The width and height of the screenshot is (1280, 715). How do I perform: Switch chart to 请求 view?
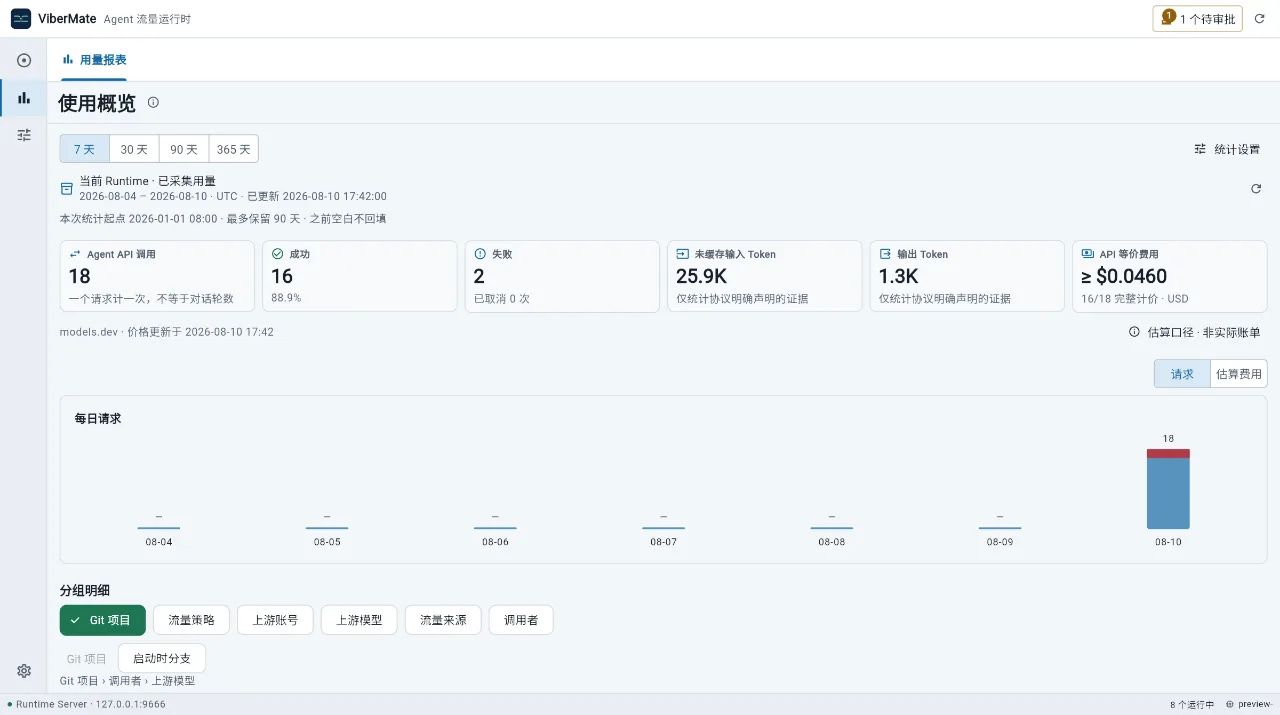[x=1182, y=374]
